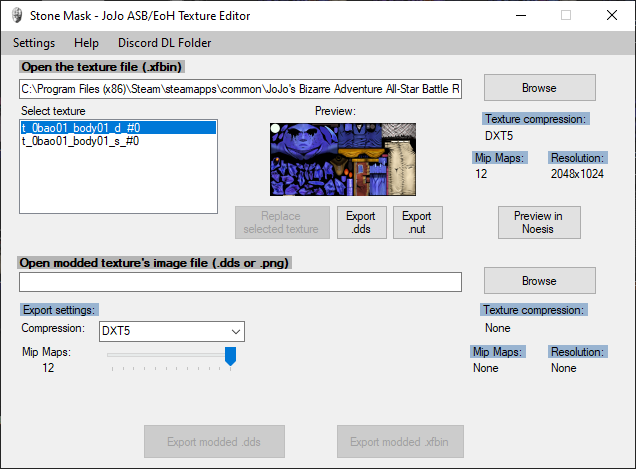The image size is (636, 469).
Task: Minimize the Stone Mask window
Action: [519, 16]
